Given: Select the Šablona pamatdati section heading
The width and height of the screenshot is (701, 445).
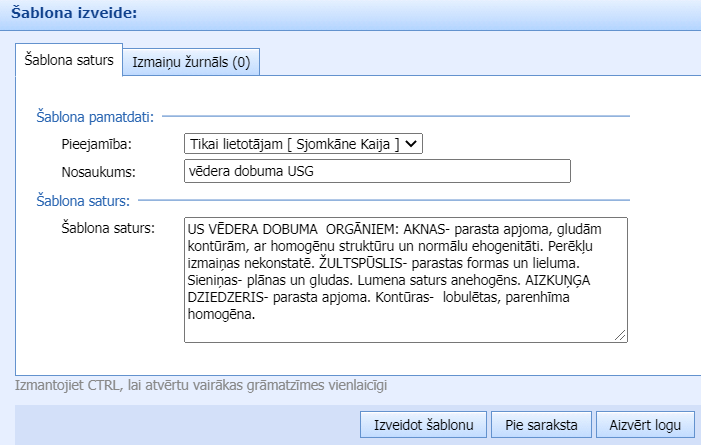Looking at the screenshot, I should click(x=94, y=117).
